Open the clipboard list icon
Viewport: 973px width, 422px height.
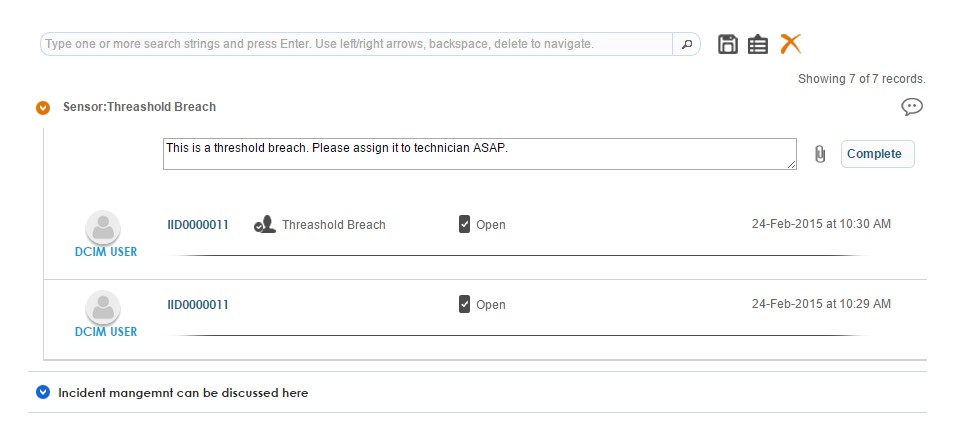pyautogui.click(x=758, y=44)
